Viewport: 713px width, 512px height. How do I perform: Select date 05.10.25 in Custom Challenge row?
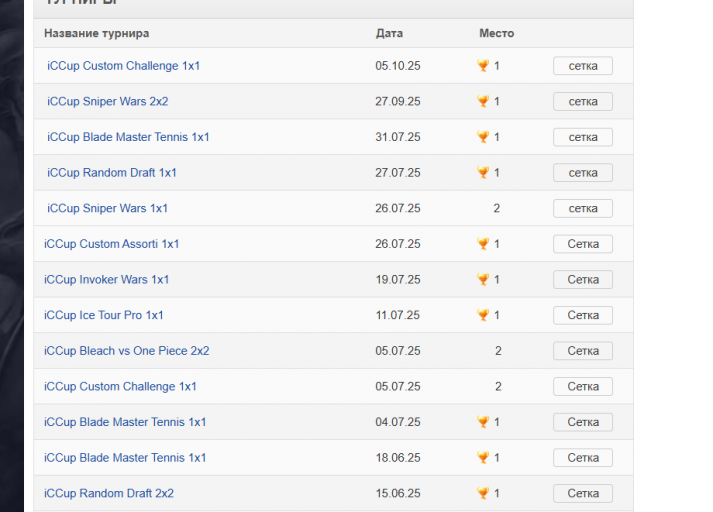point(398,66)
